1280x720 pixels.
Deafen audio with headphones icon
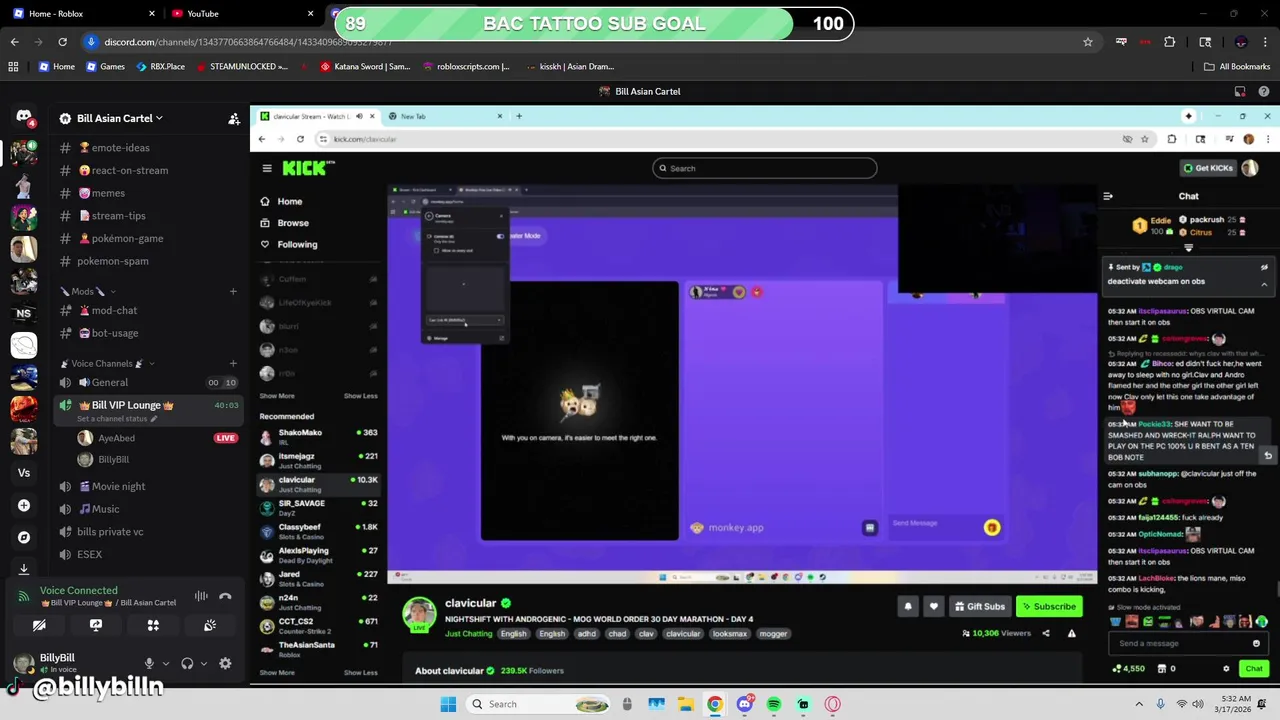click(187, 663)
